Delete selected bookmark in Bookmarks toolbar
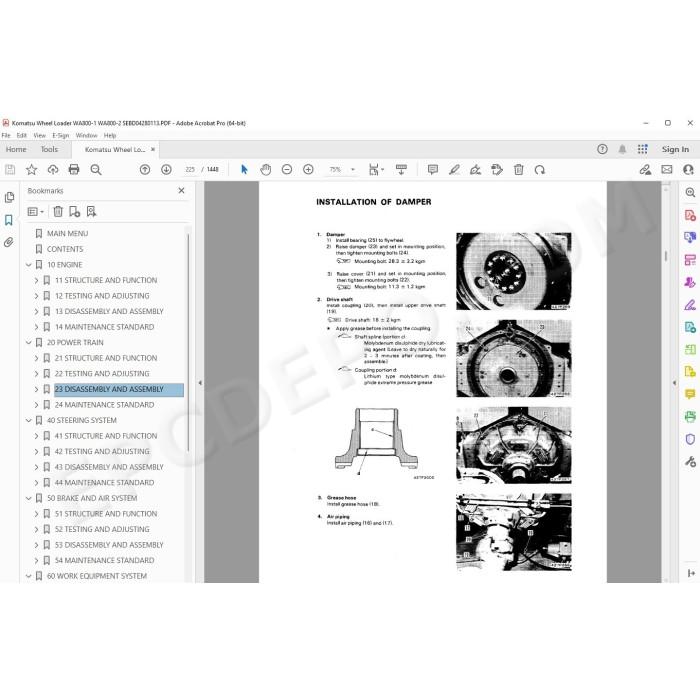 (58, 212)
